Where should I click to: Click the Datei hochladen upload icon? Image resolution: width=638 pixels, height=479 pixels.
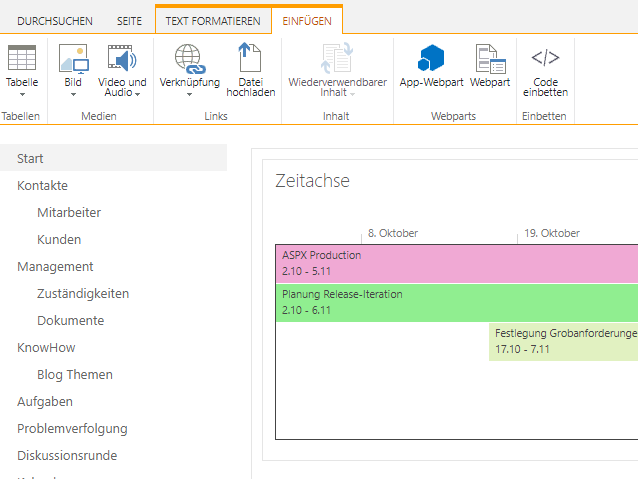click(x=249, y=58)
